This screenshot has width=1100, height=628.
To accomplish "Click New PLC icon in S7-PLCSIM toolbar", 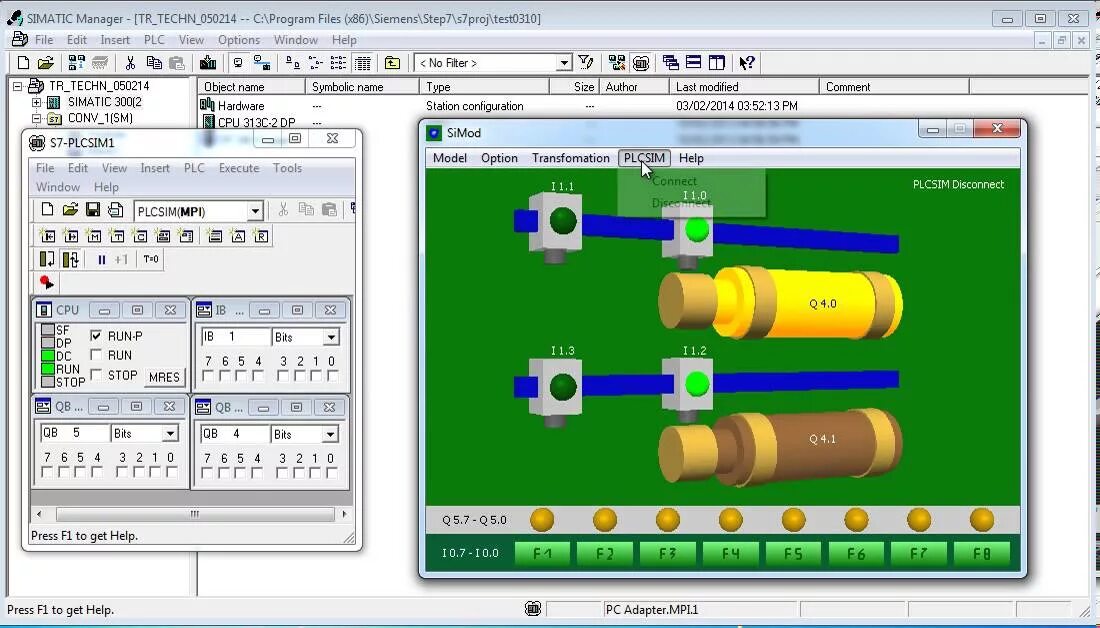I will tap(47, 210).
